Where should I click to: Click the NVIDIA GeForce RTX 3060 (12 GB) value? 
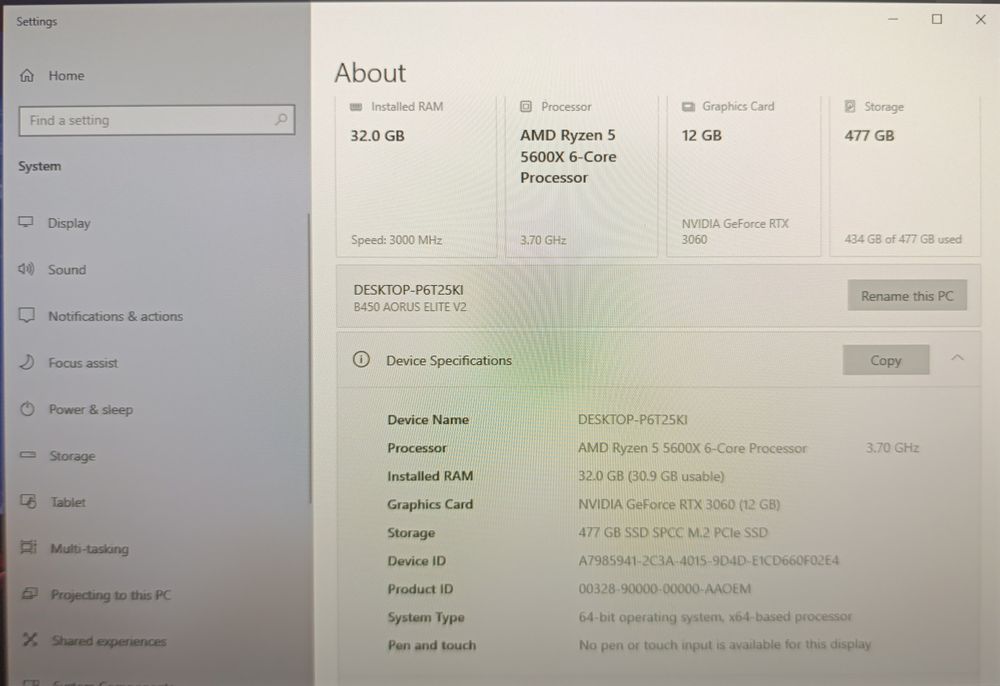coord(679,504)
